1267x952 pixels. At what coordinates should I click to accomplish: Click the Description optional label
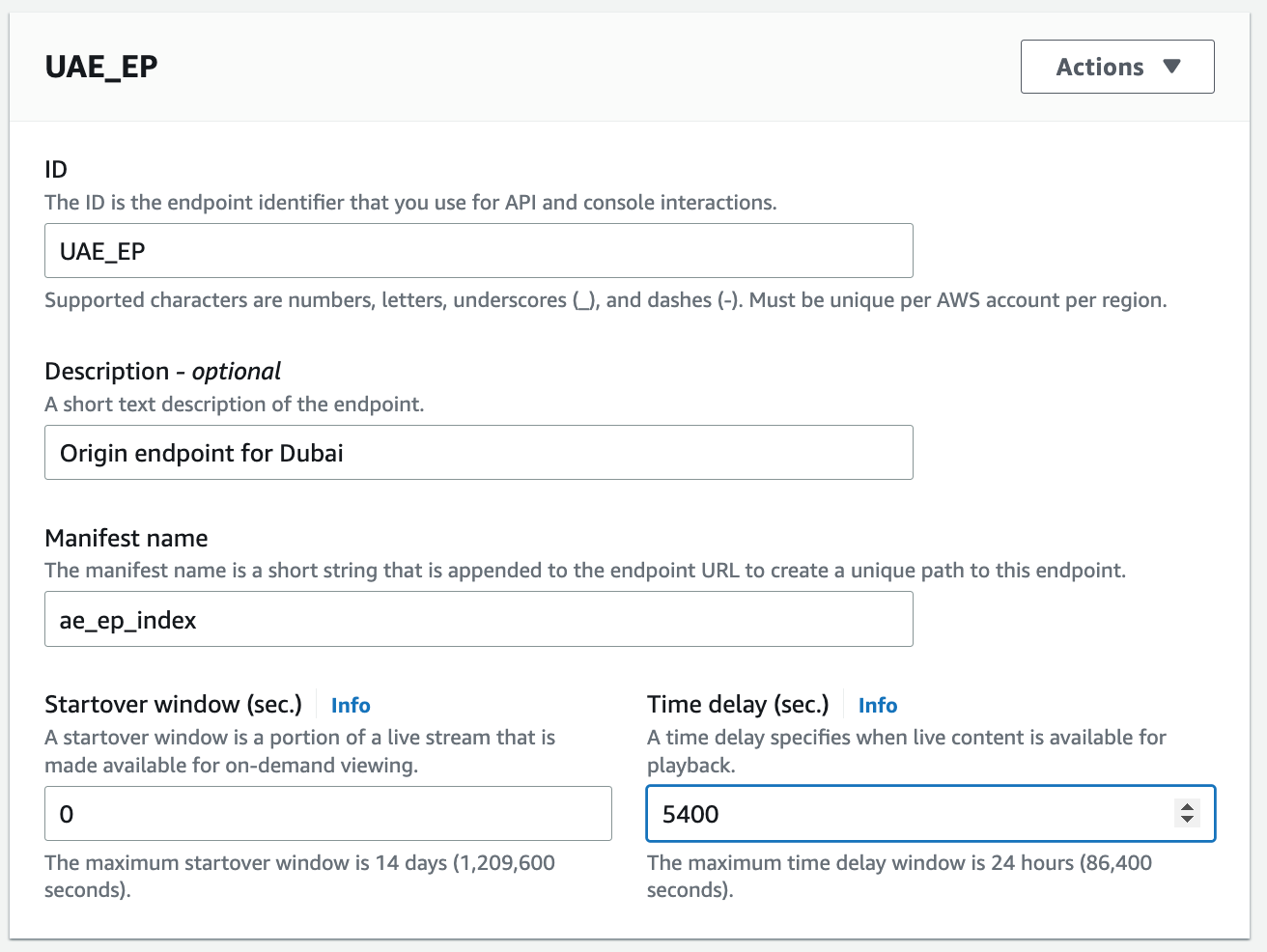point(161,371)
